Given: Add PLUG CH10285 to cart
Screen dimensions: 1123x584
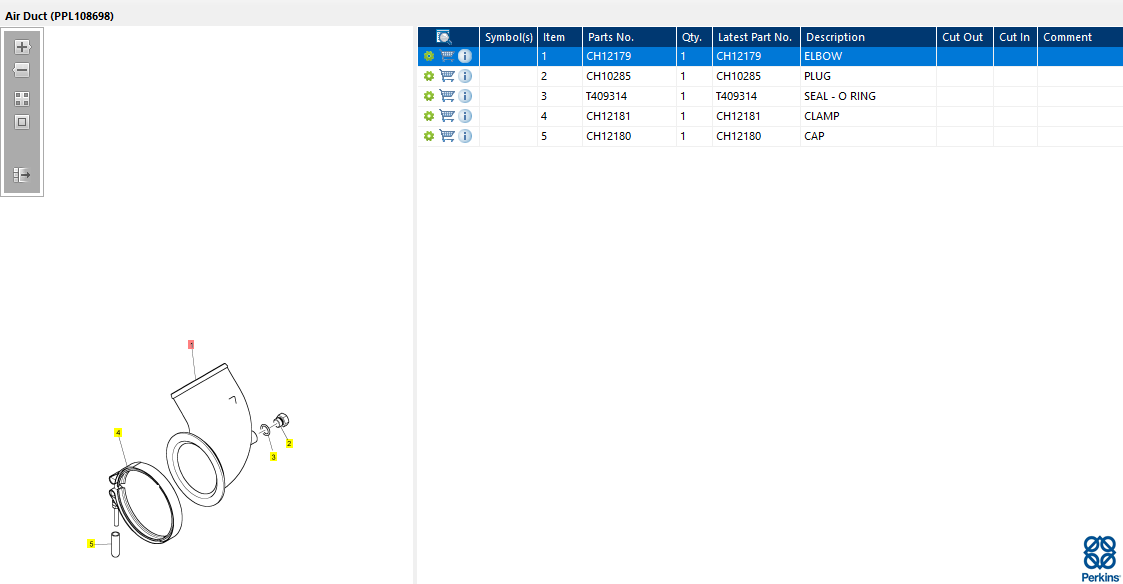Looking at the screenshot, I should 447,76.
